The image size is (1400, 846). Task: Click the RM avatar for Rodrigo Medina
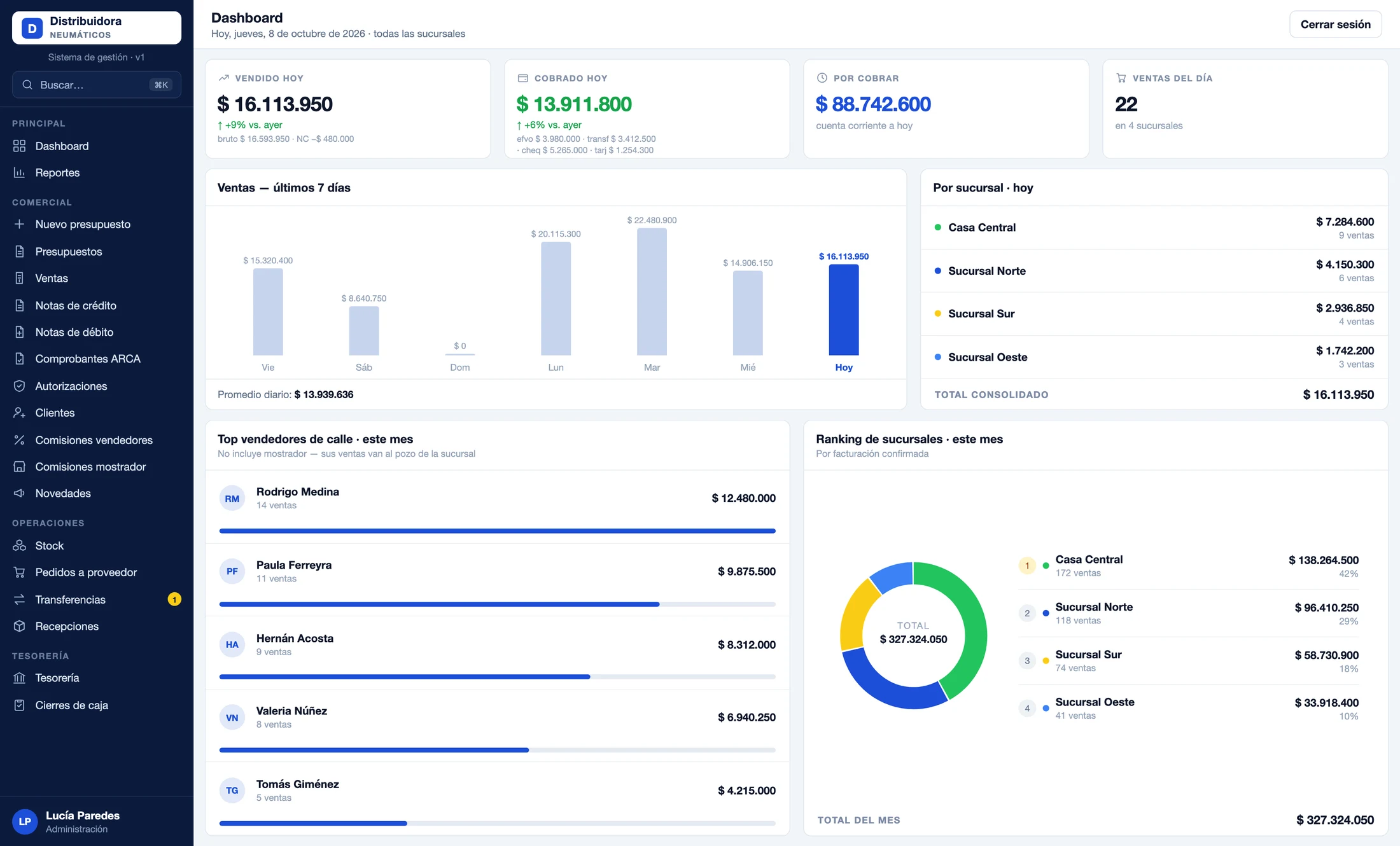click(232, 499)
